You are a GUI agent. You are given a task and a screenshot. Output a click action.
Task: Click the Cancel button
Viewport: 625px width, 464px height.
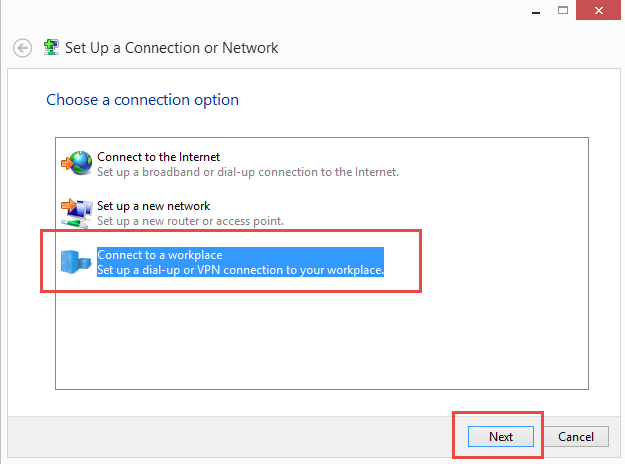click(x=576, y=436)
